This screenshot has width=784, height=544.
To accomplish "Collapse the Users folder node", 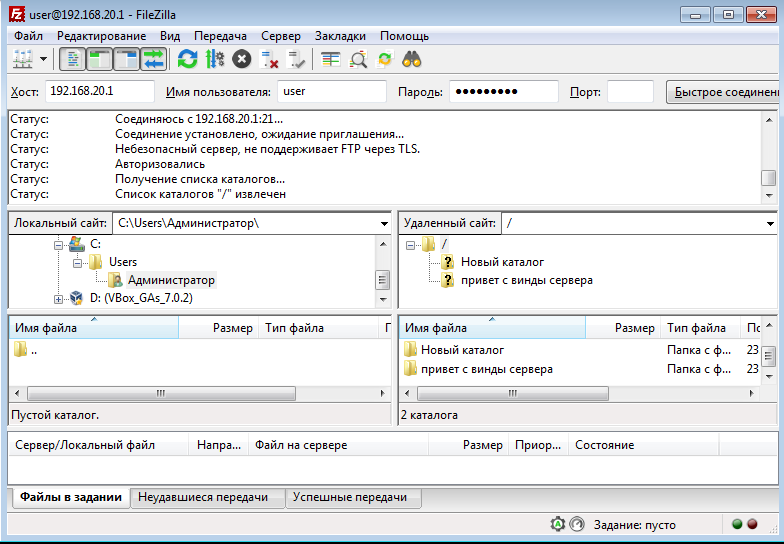I will click(77, 263).
